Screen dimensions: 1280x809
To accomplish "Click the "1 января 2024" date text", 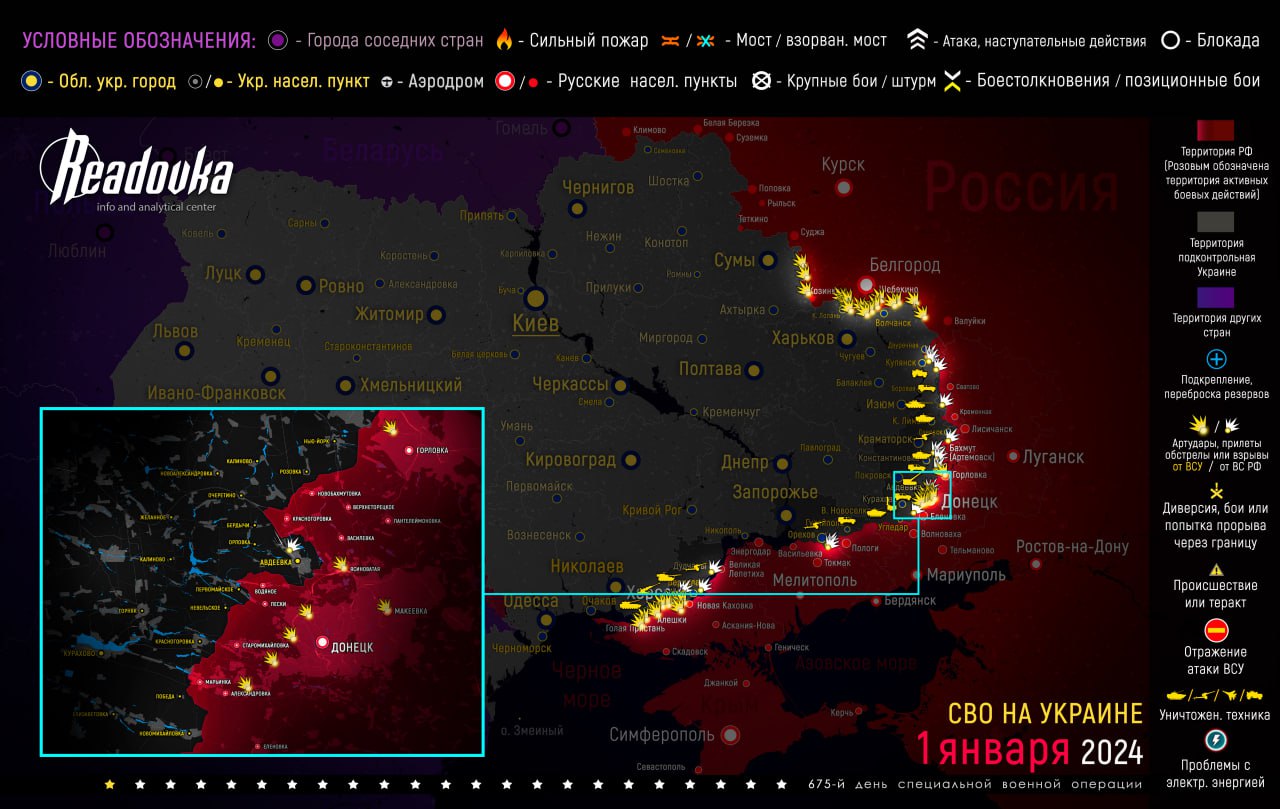I will coord(1029,748).
